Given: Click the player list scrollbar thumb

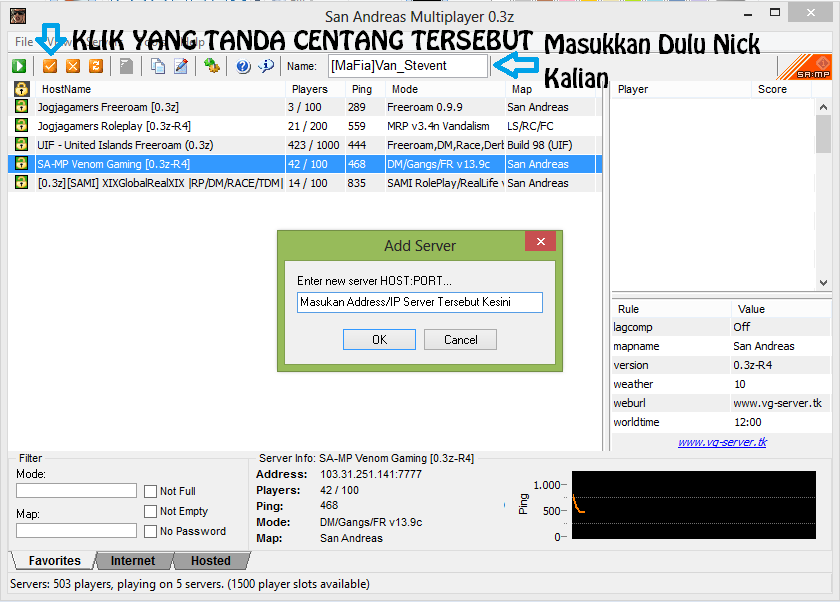Looking at the screenshot, I should click(823, 134).
